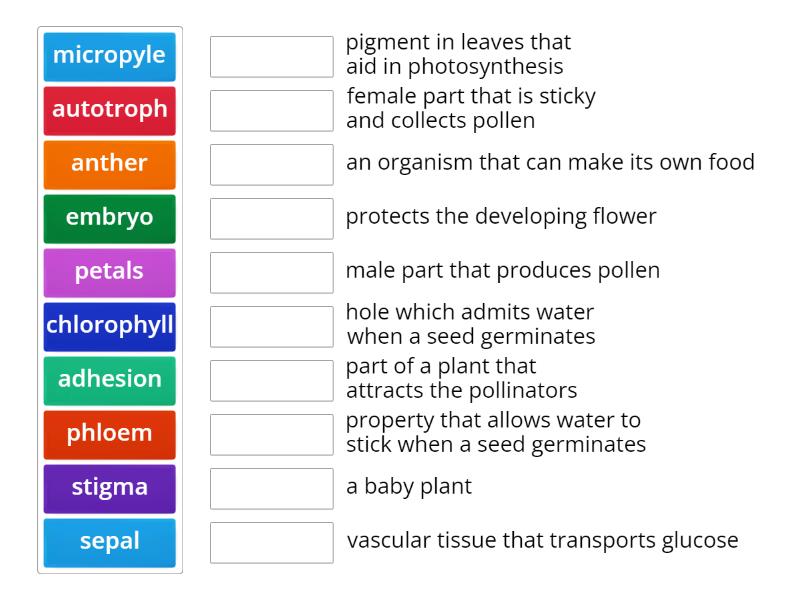The height and width of the screenshot is (600, 800).
Task: Select the box beside the glucose transport tissue definition
Action: [271, 542]
